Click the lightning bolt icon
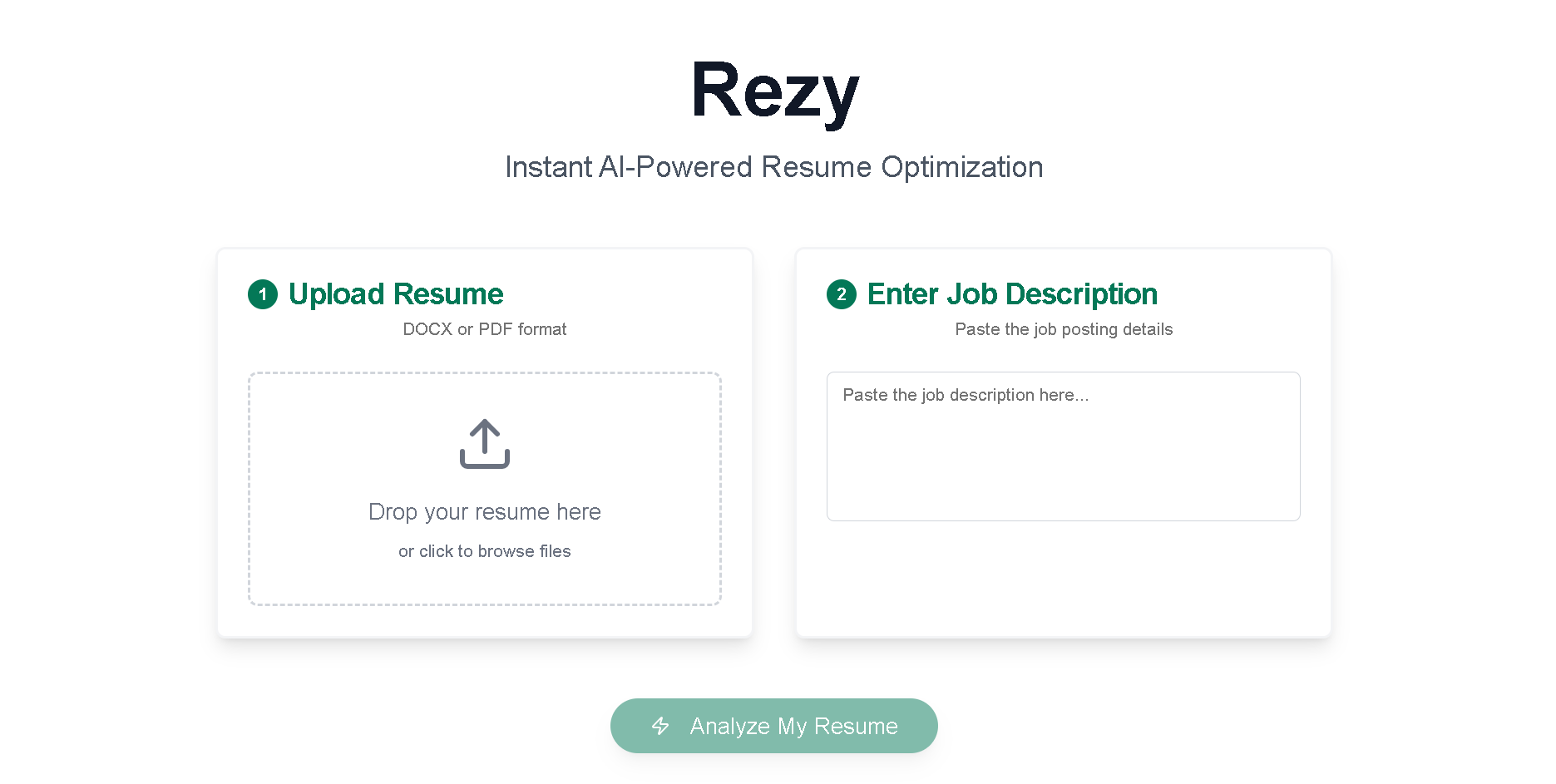The height and width of the screenshot is (784, 1556). point(660,726)
